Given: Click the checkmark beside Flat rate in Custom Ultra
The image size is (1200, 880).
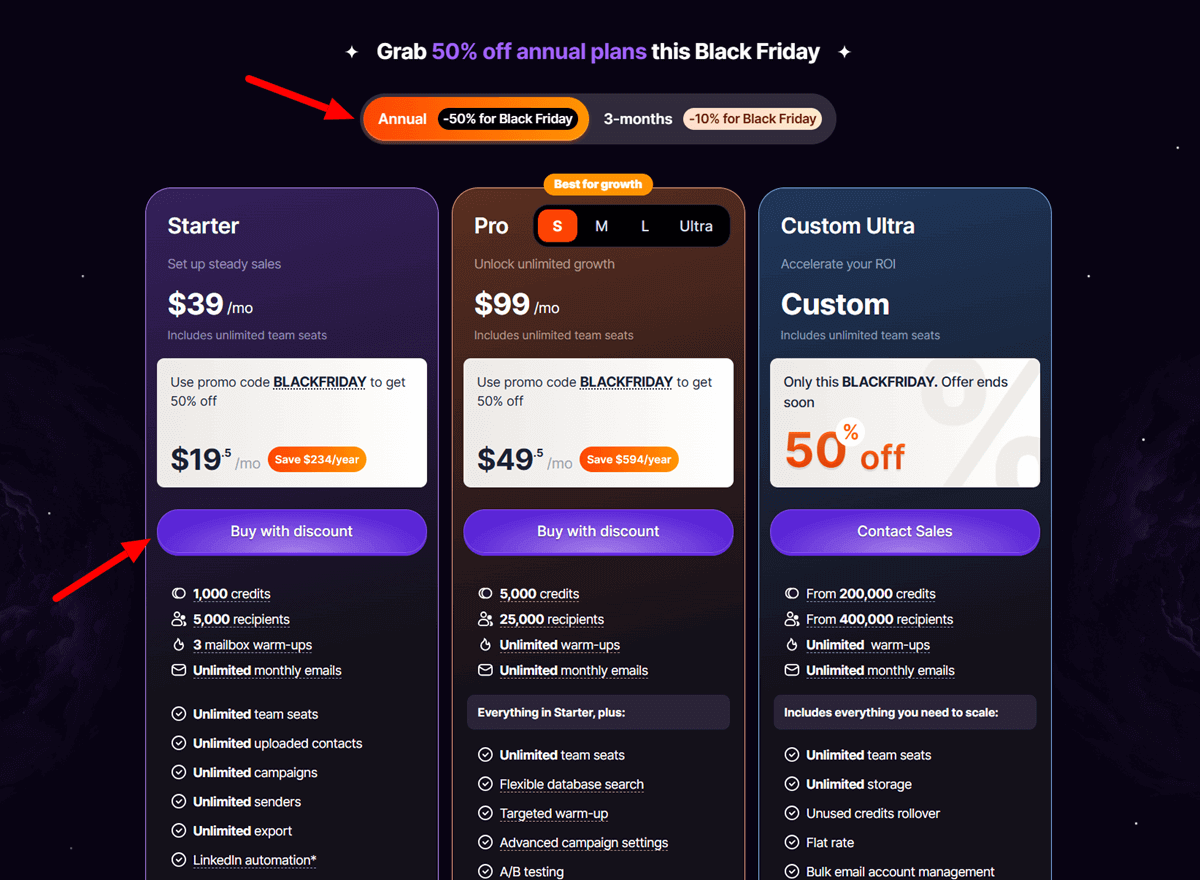Looking at the screenshot, I should pyautogui.click(x=790, y=842).
